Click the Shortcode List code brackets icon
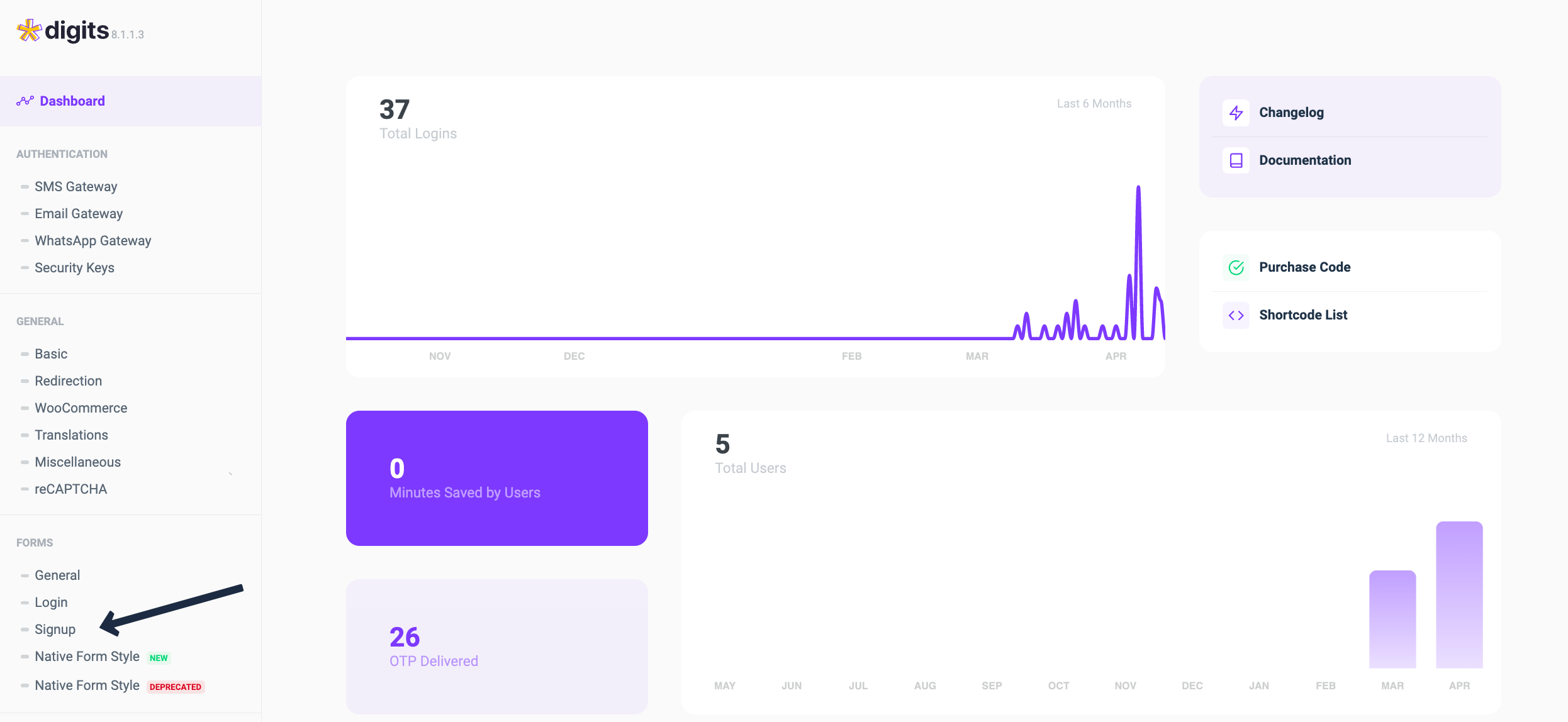The height and width of the screenshot is (722, 1568). (x=1236, y=315)
